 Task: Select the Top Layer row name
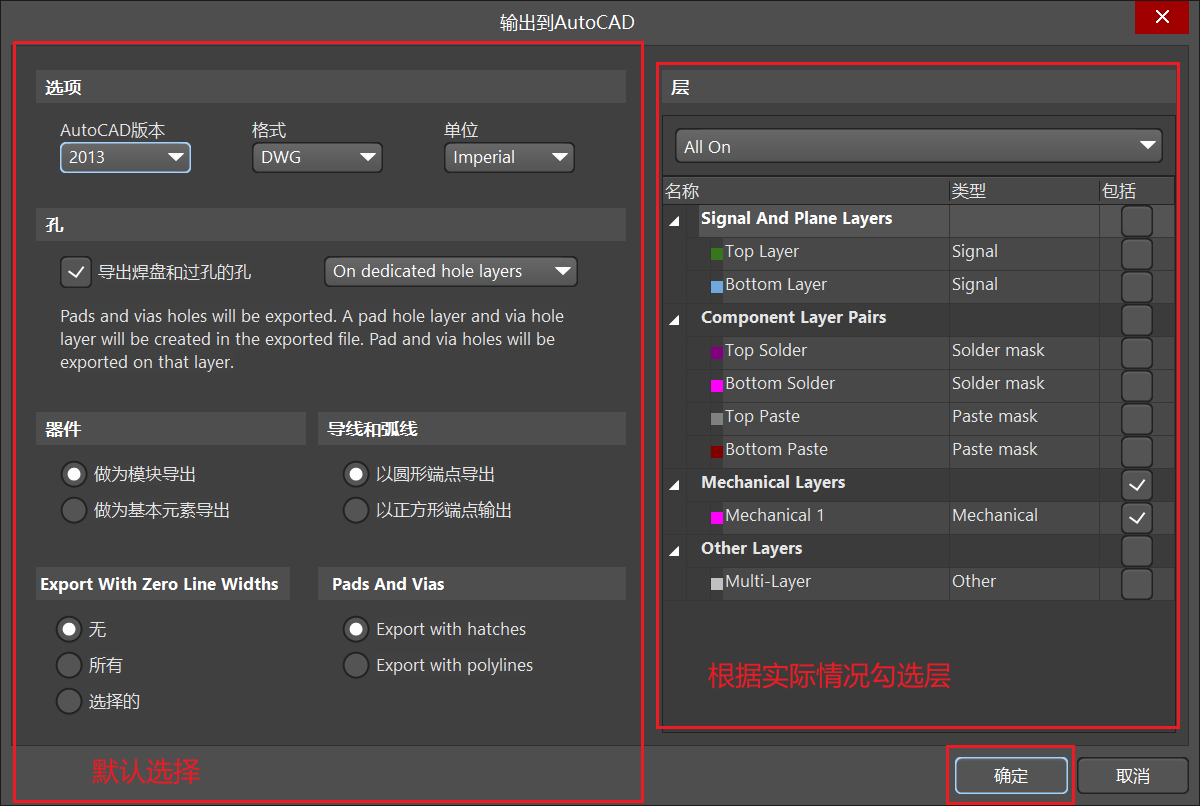coord(762,252)
